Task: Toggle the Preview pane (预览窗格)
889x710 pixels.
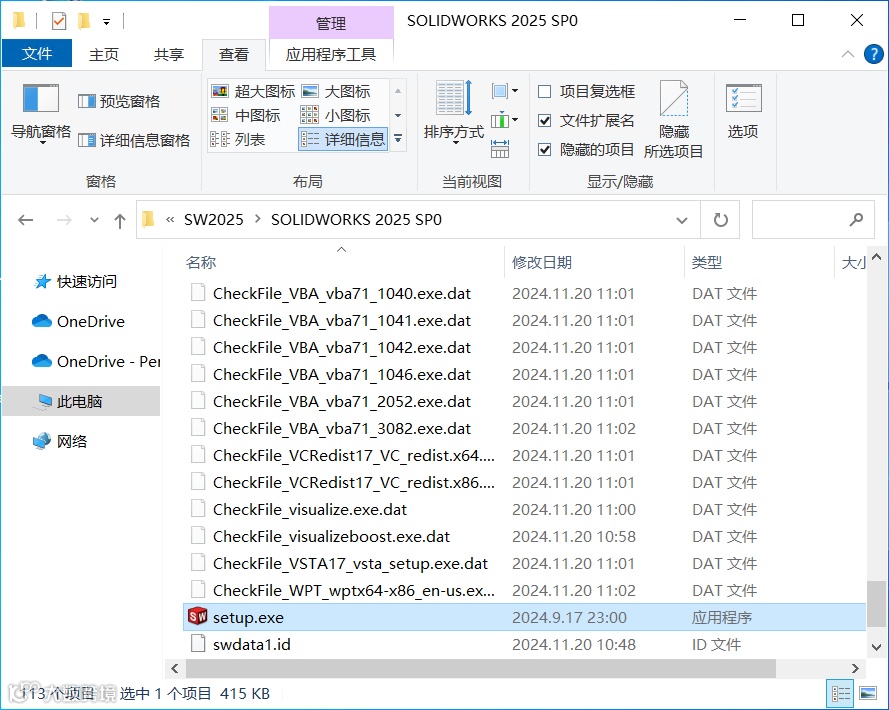Action: [x=118, y=101]
